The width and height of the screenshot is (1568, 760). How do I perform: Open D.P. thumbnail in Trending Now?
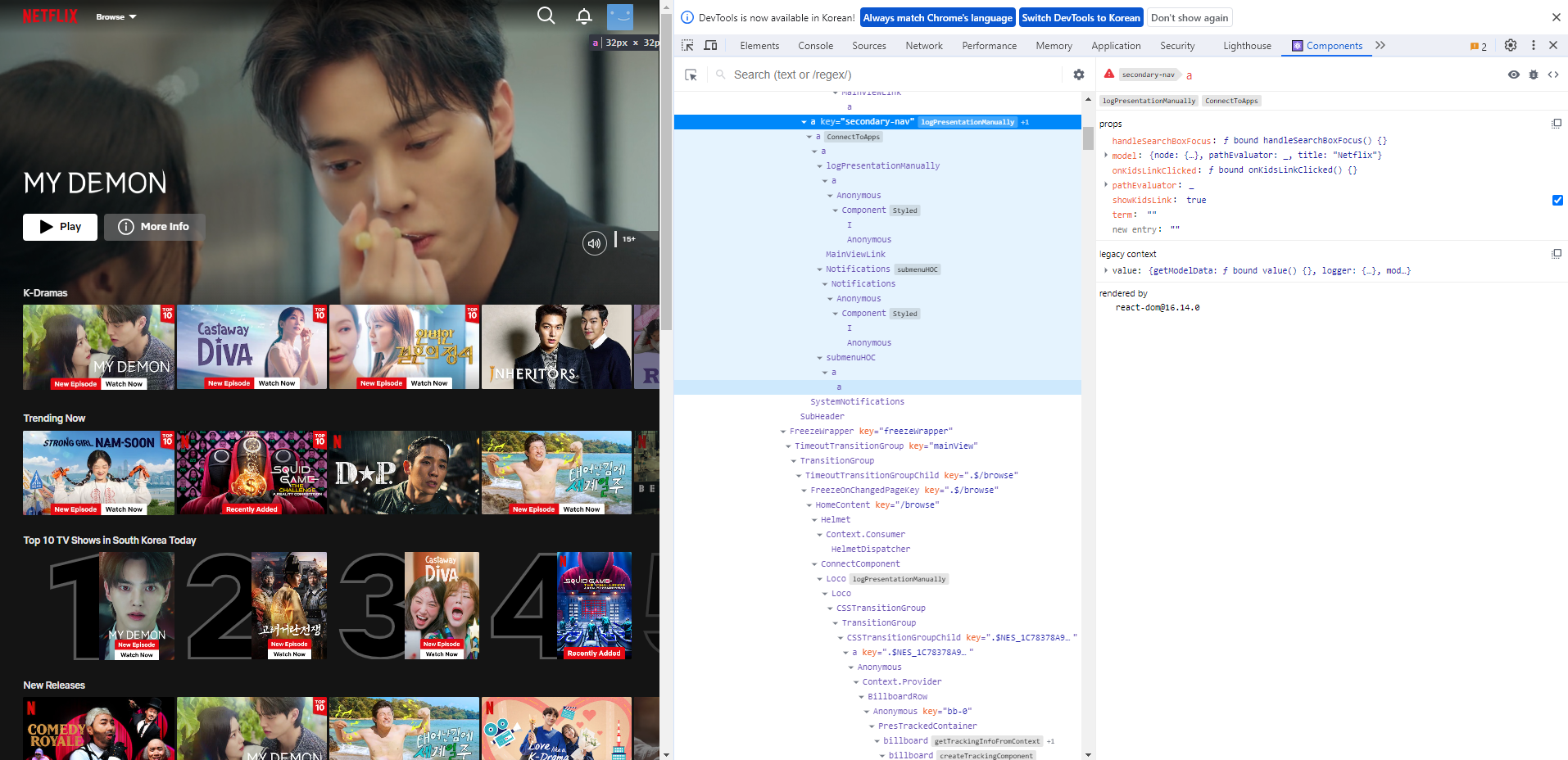point(404,473)
